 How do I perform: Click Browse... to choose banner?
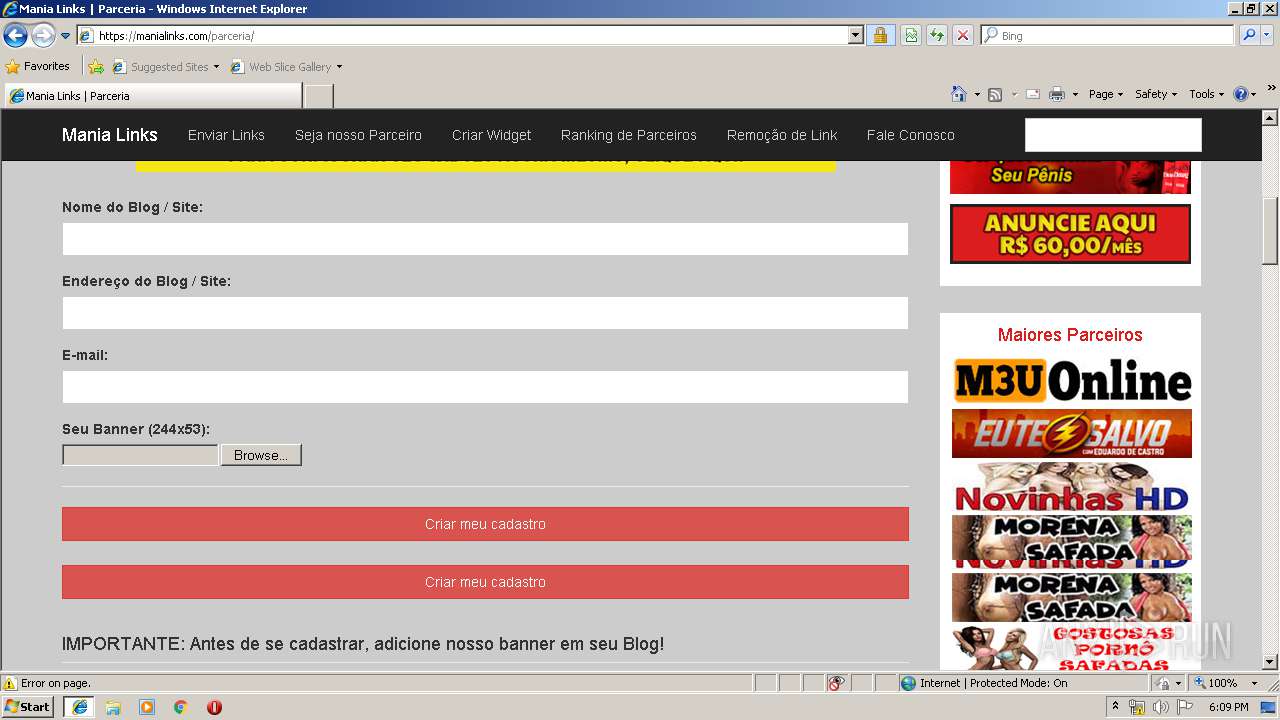click(x=261, y=455)
